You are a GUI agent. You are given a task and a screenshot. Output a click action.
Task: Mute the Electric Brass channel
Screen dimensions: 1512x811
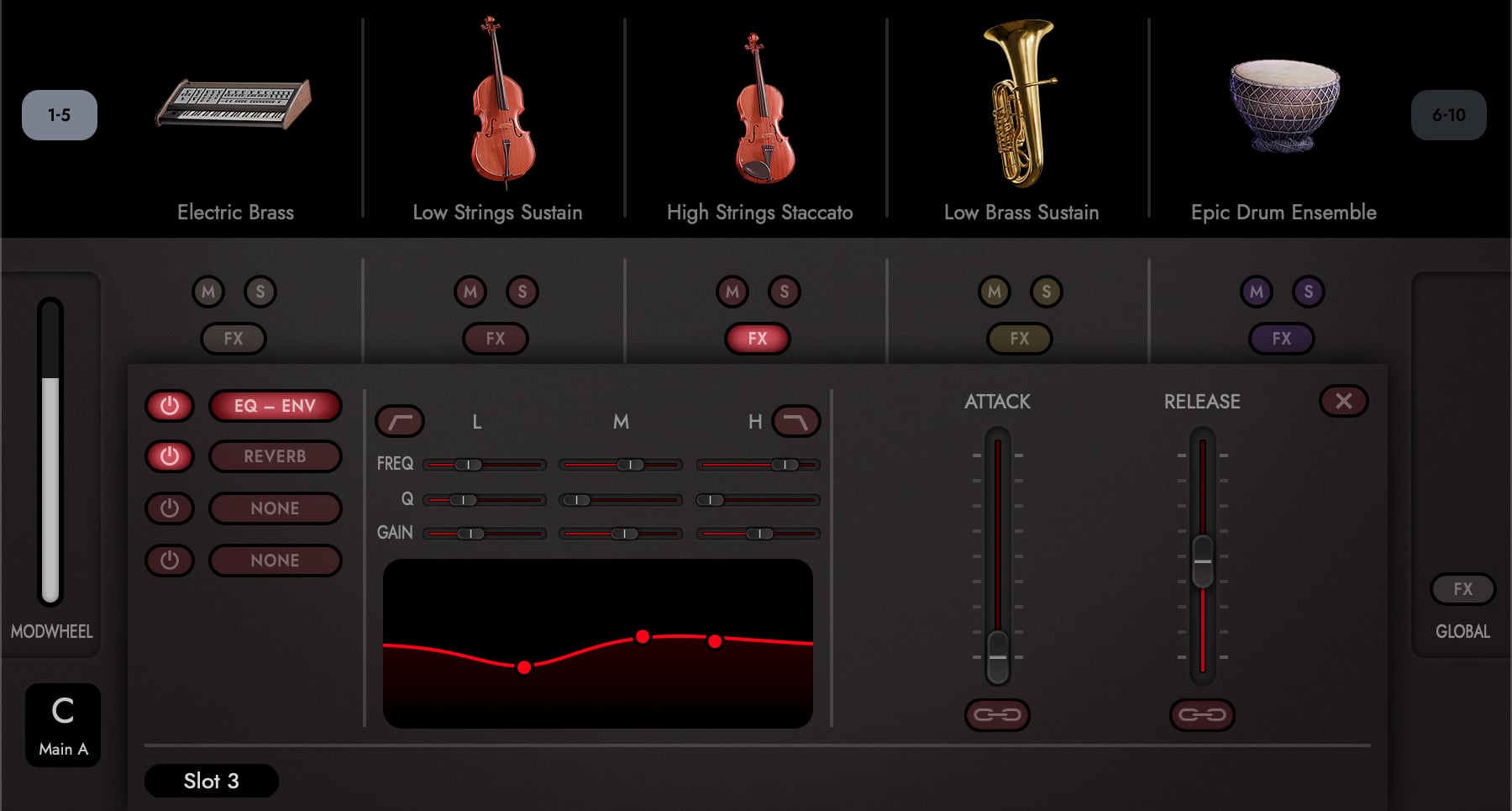[208, 292]
